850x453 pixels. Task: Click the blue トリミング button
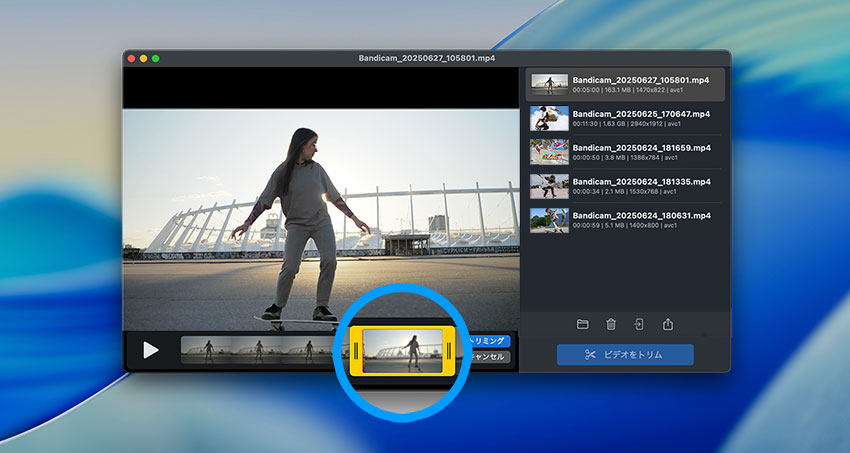(x=488, y=341)
